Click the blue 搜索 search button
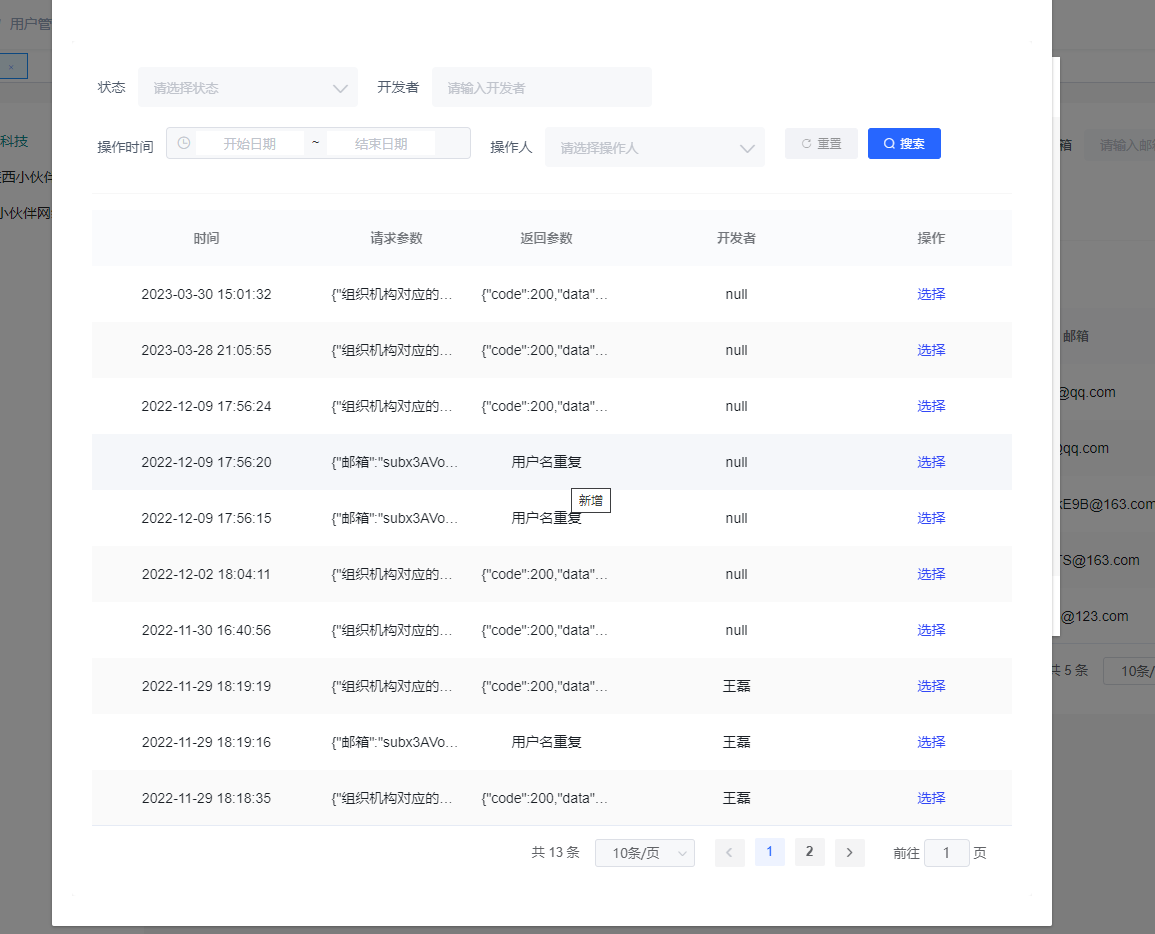 [x=904, y=144]
